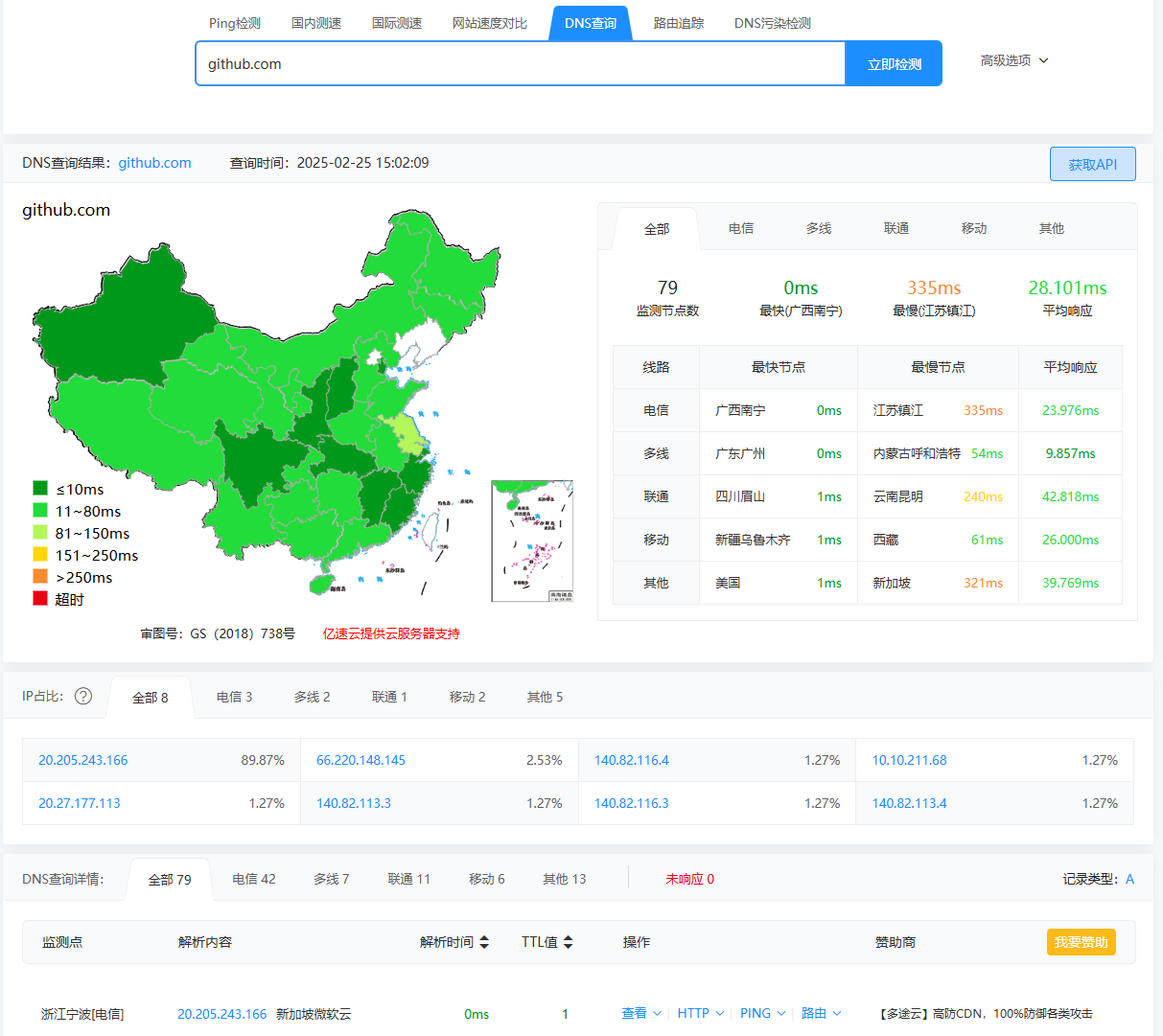
Task: Click the 多途云 sponsor text link
Action: click(x=986, y=1013)
